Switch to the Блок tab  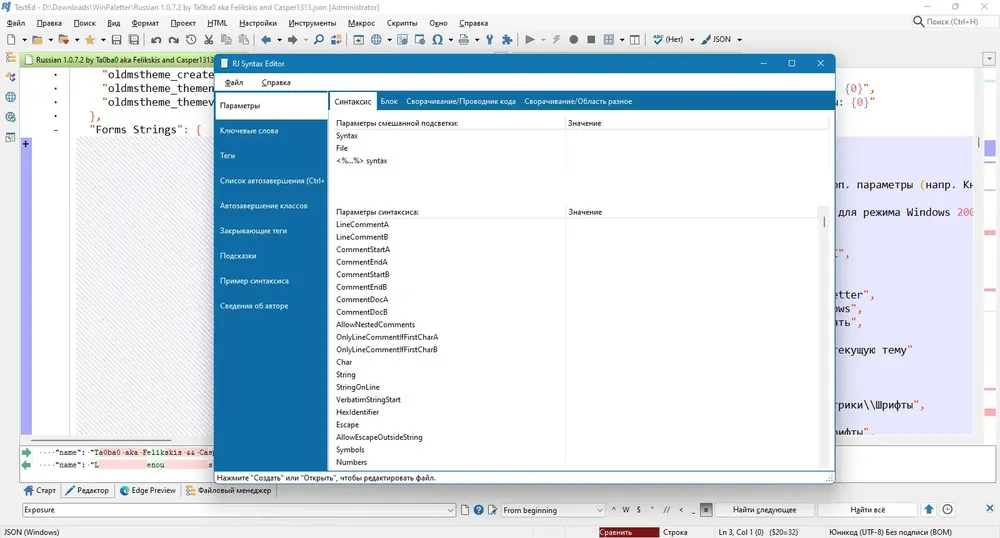point(389,101)
